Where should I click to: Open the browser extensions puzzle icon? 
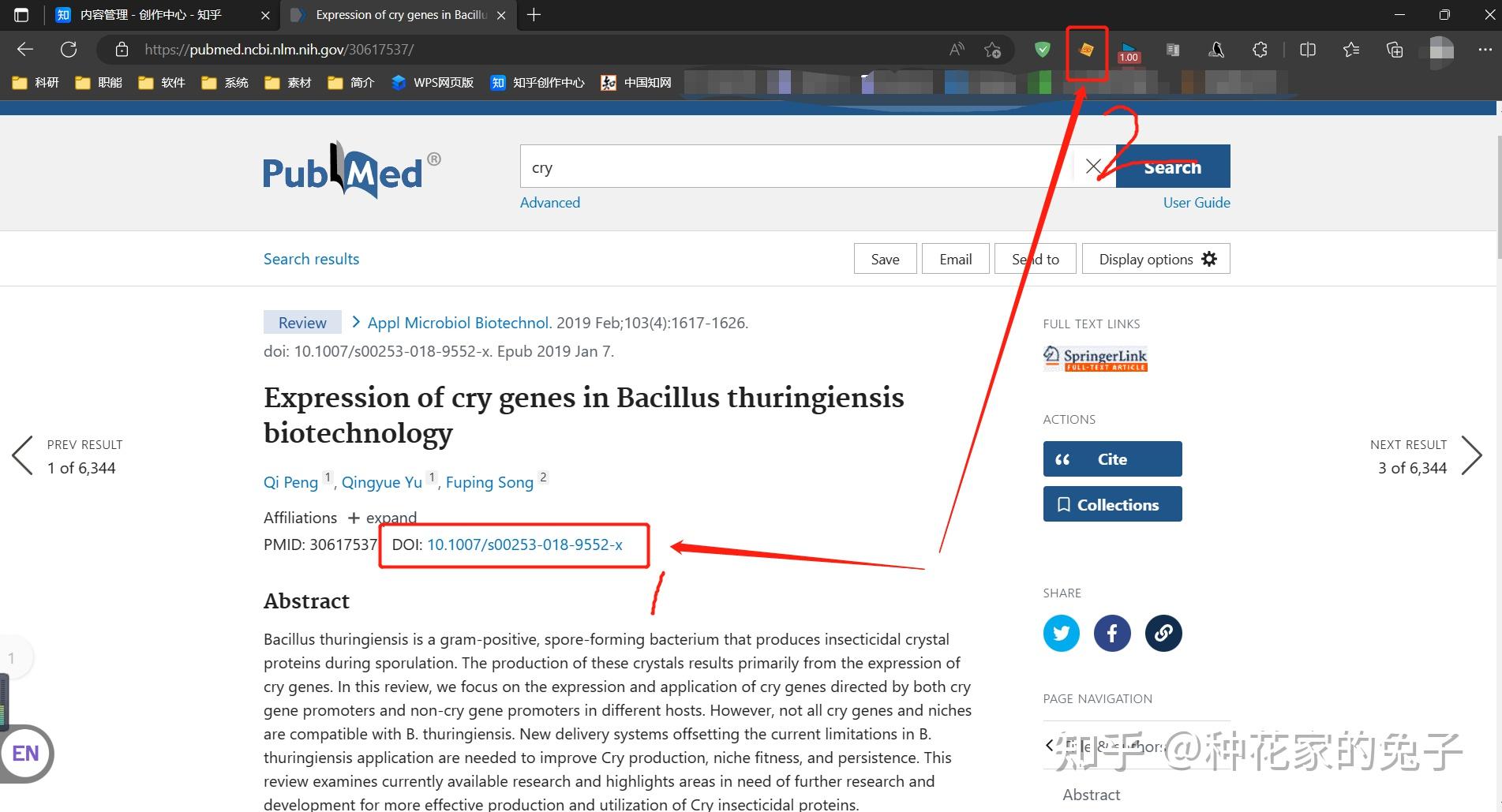[x=1260, y=49]
